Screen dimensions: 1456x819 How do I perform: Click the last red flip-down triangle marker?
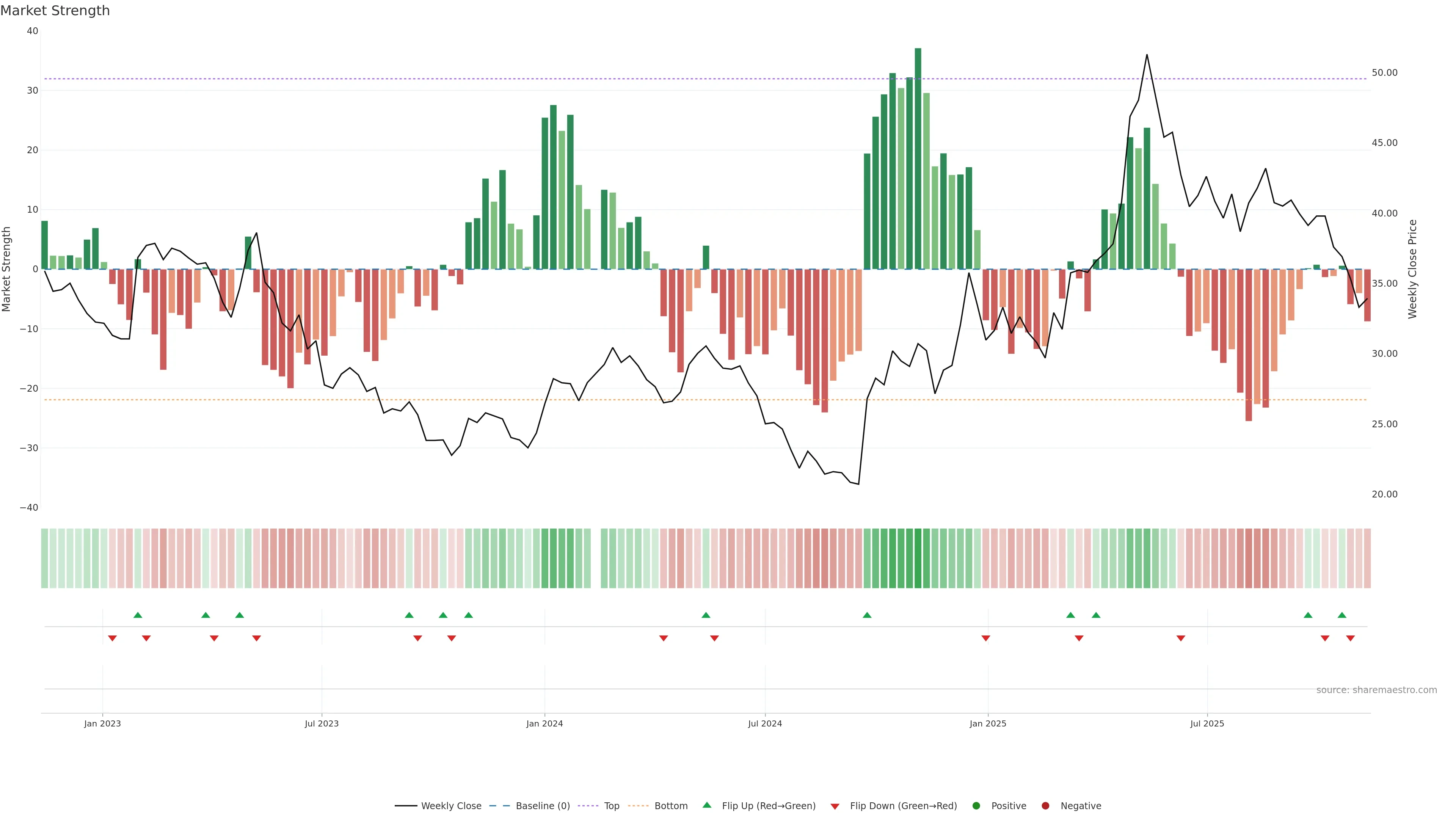(1350, 638)
